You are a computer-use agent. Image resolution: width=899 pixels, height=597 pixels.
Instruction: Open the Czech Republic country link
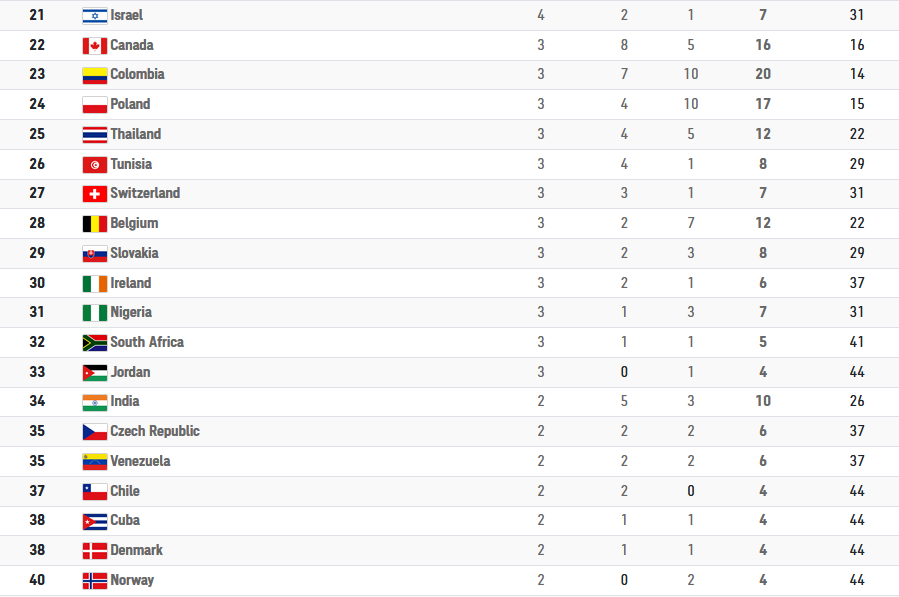pyautogui.click(x=155, y=431)
